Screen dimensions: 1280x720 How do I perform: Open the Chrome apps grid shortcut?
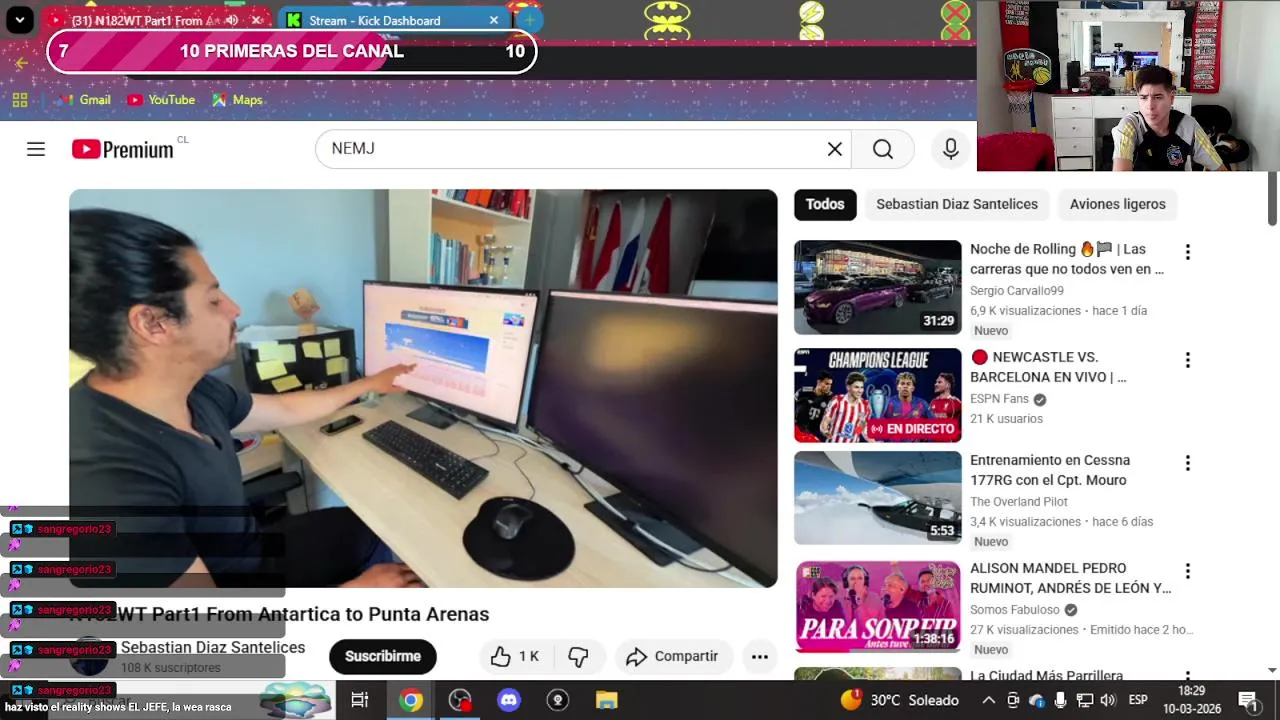[20, 100]
